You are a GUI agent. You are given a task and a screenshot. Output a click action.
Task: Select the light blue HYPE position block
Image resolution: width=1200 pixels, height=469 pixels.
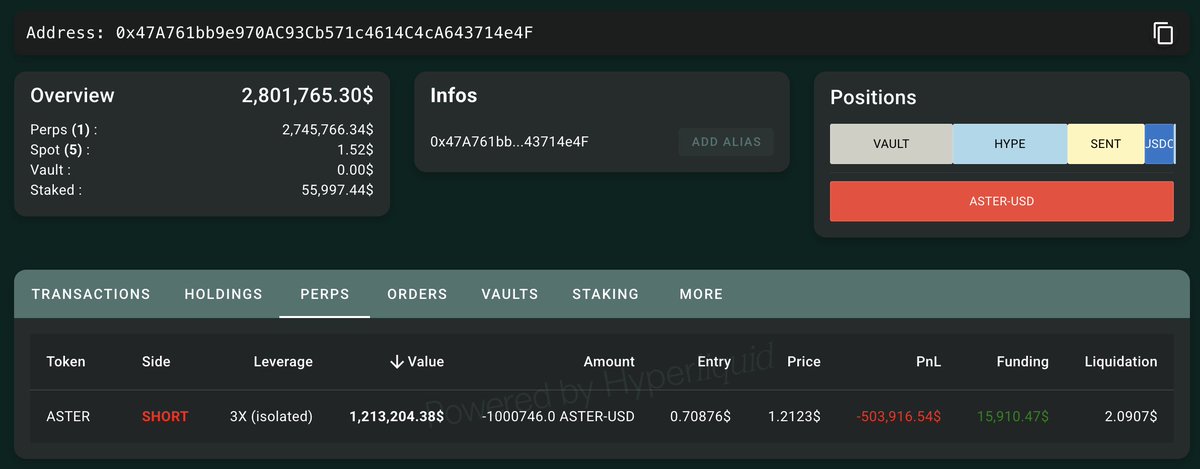coord(1010,144)
